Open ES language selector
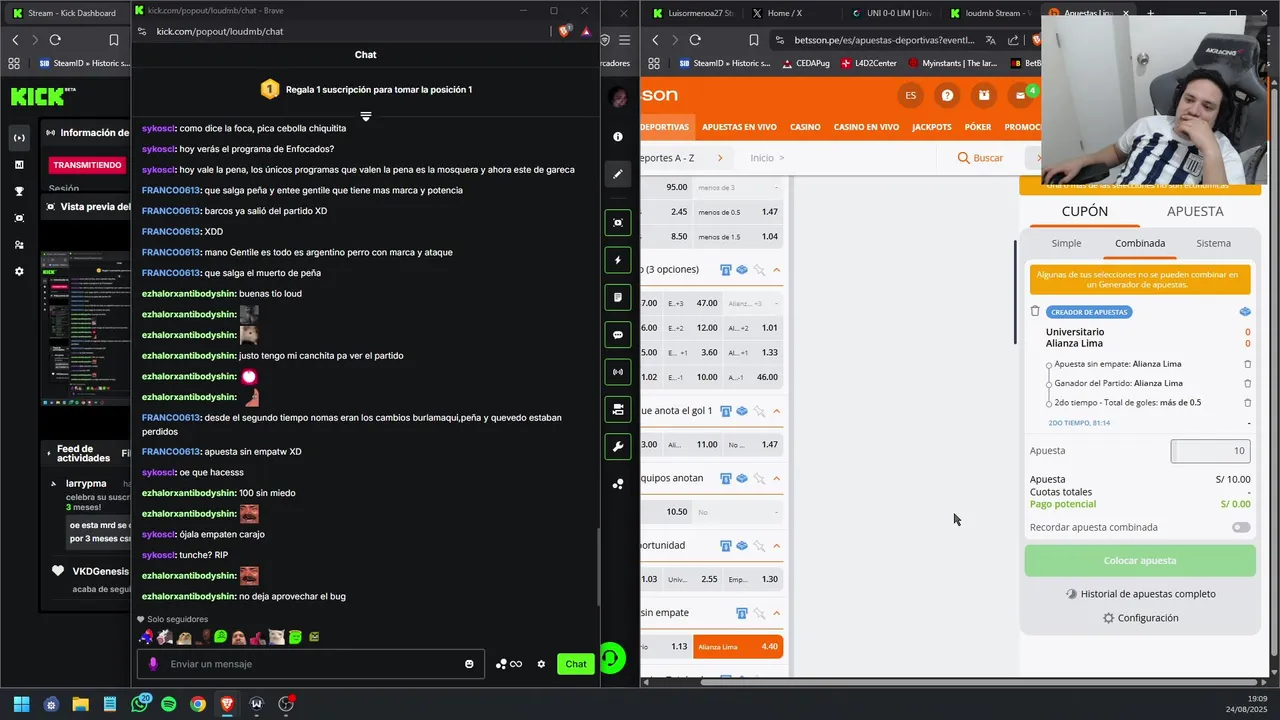Image resolution: width=1280 pixels, height=720 pixels. [x=910, y=95]
